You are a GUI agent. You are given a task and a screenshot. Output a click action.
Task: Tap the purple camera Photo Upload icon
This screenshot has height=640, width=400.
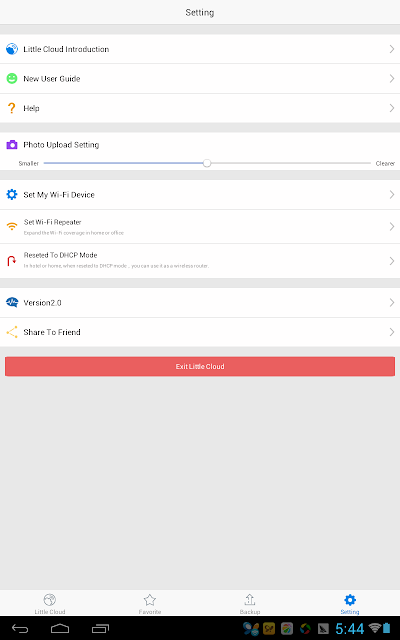(12, 144)
